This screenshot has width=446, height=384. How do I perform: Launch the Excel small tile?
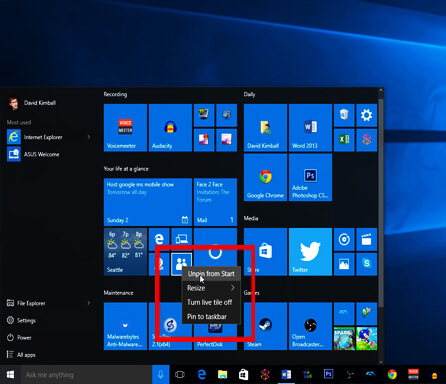pos(344,140)
